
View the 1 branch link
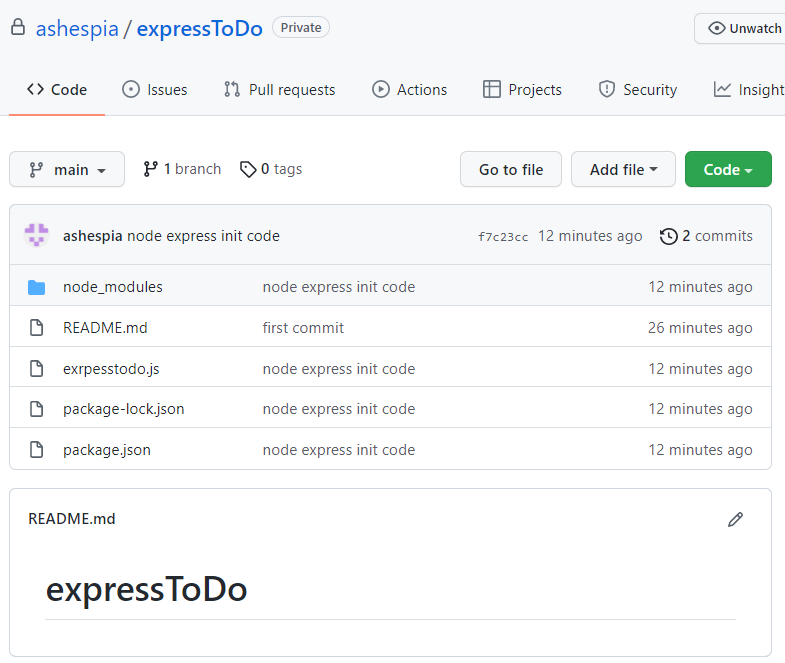(182, 169)
